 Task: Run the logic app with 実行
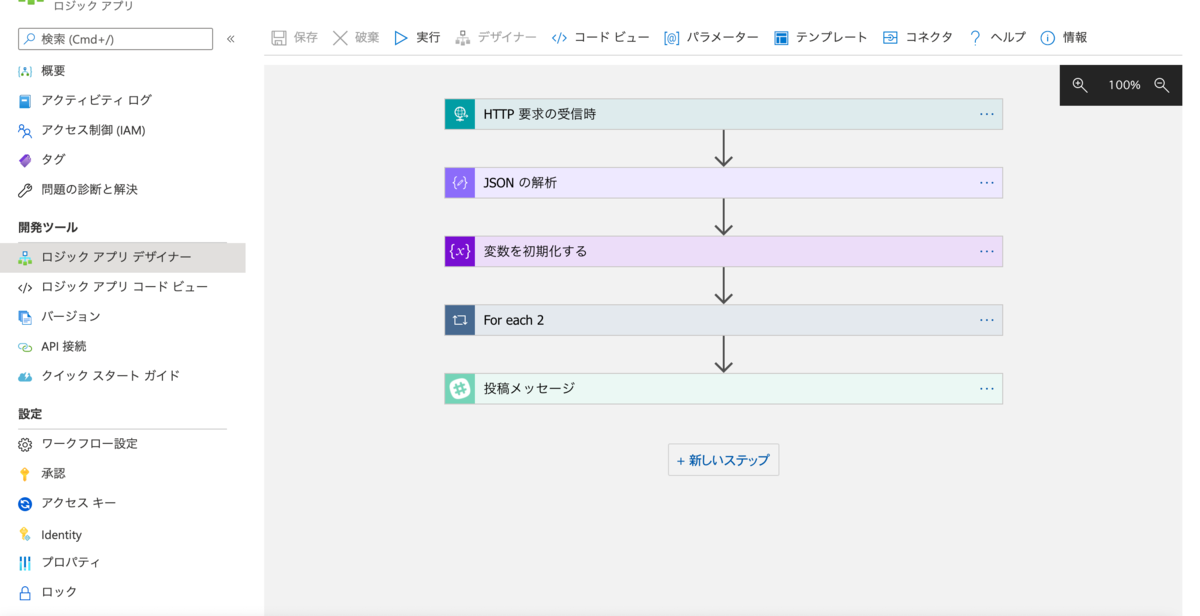pos(417,37)
